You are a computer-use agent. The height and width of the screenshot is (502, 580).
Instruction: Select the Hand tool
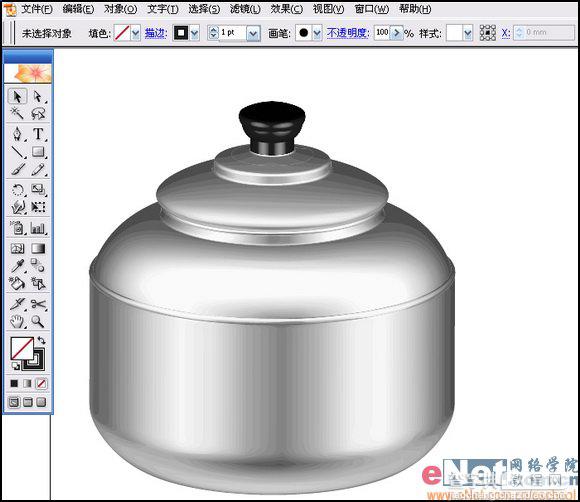click(17, 321)
